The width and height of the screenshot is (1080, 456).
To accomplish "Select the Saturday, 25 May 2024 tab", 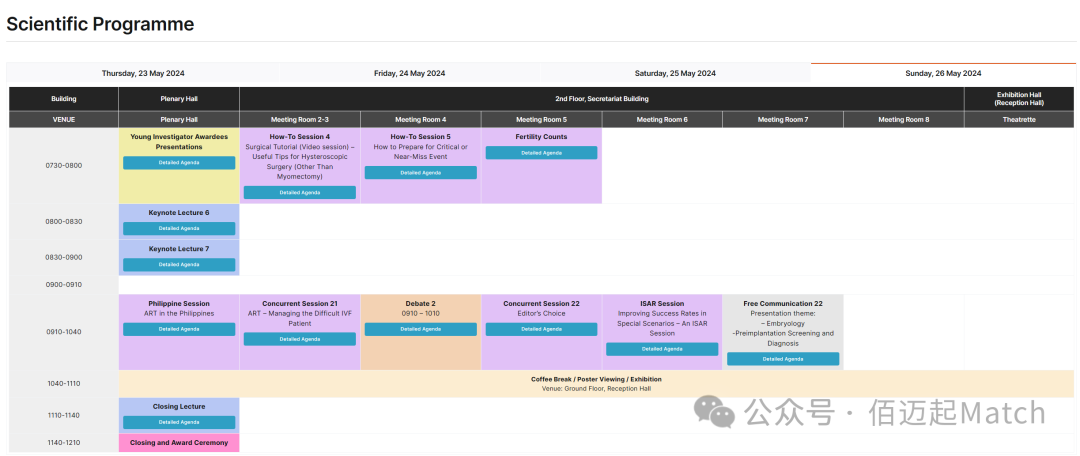I will click(x=676, y=73).
